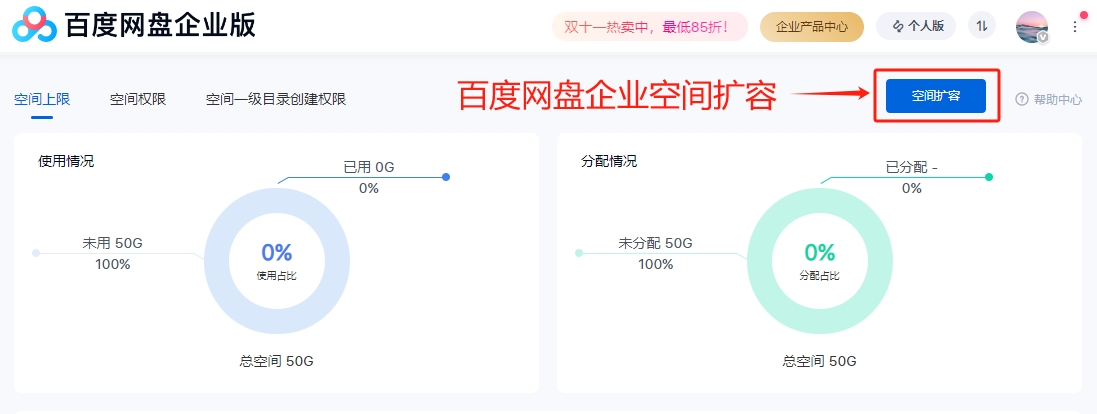
Task: Click the help center question mark icon
Action: point(1021,99)
